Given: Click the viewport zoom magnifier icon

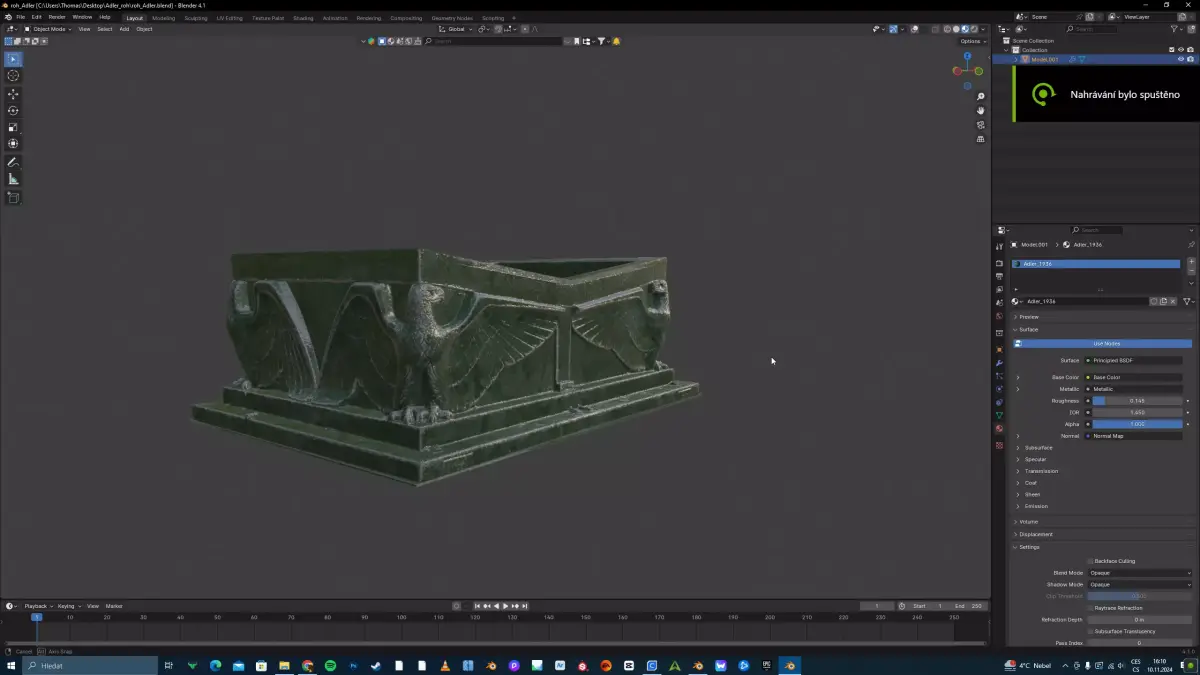Looking at the screenshot, I should point(981,97).
